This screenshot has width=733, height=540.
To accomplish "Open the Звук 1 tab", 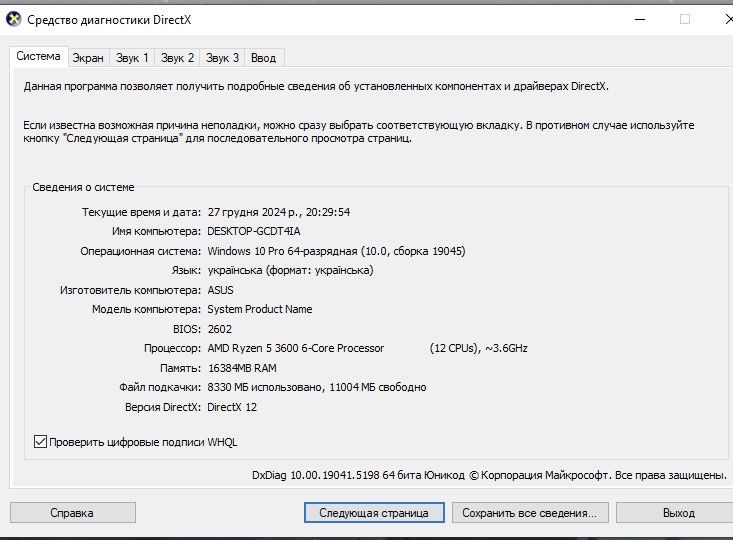I will coord(132,58).
